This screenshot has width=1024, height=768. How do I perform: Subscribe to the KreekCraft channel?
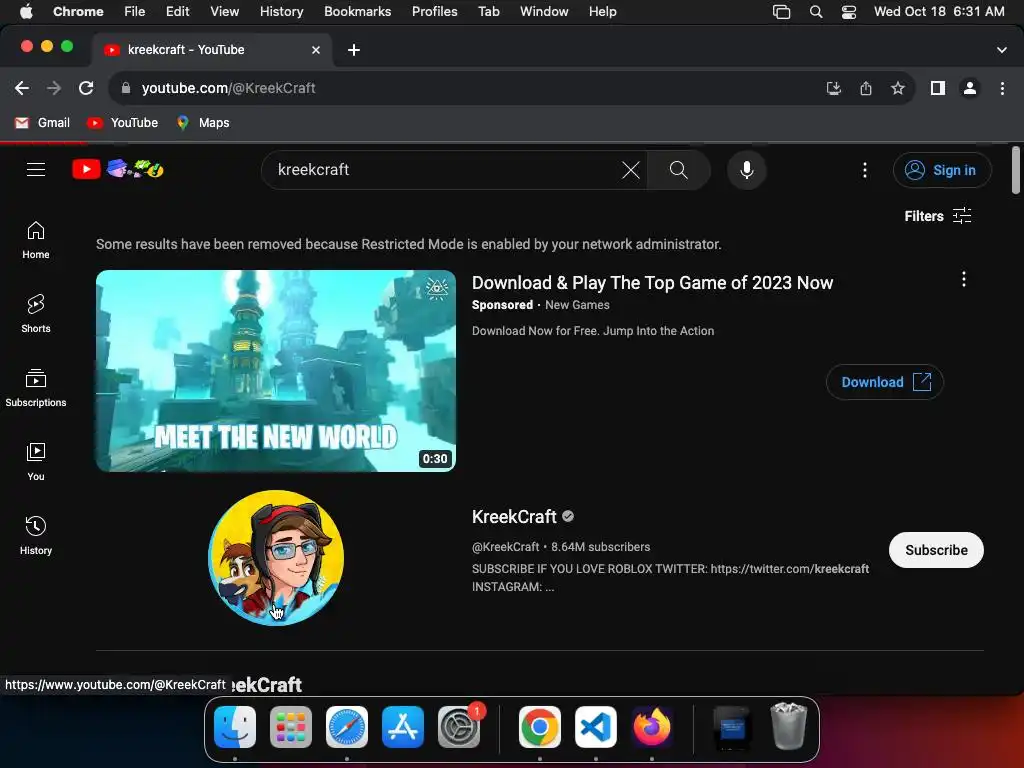pyautogui.click(x=936, y=550)
